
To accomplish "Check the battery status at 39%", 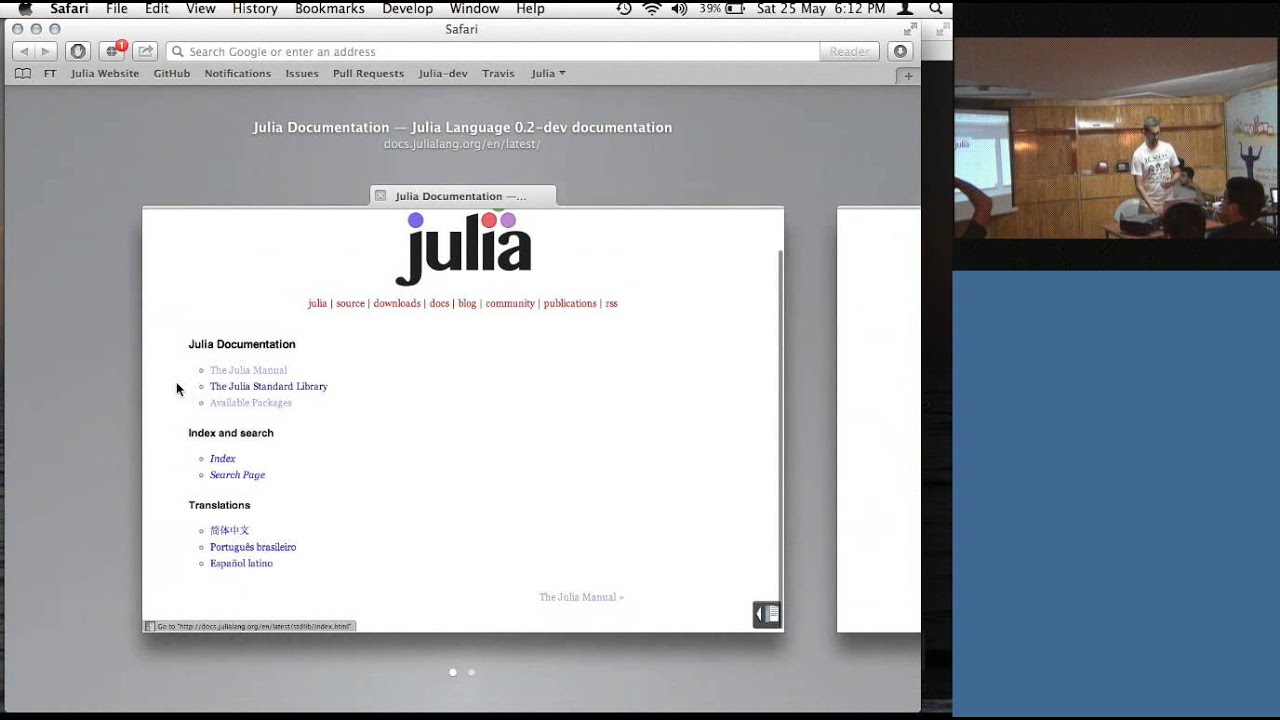I will [722, 8].
